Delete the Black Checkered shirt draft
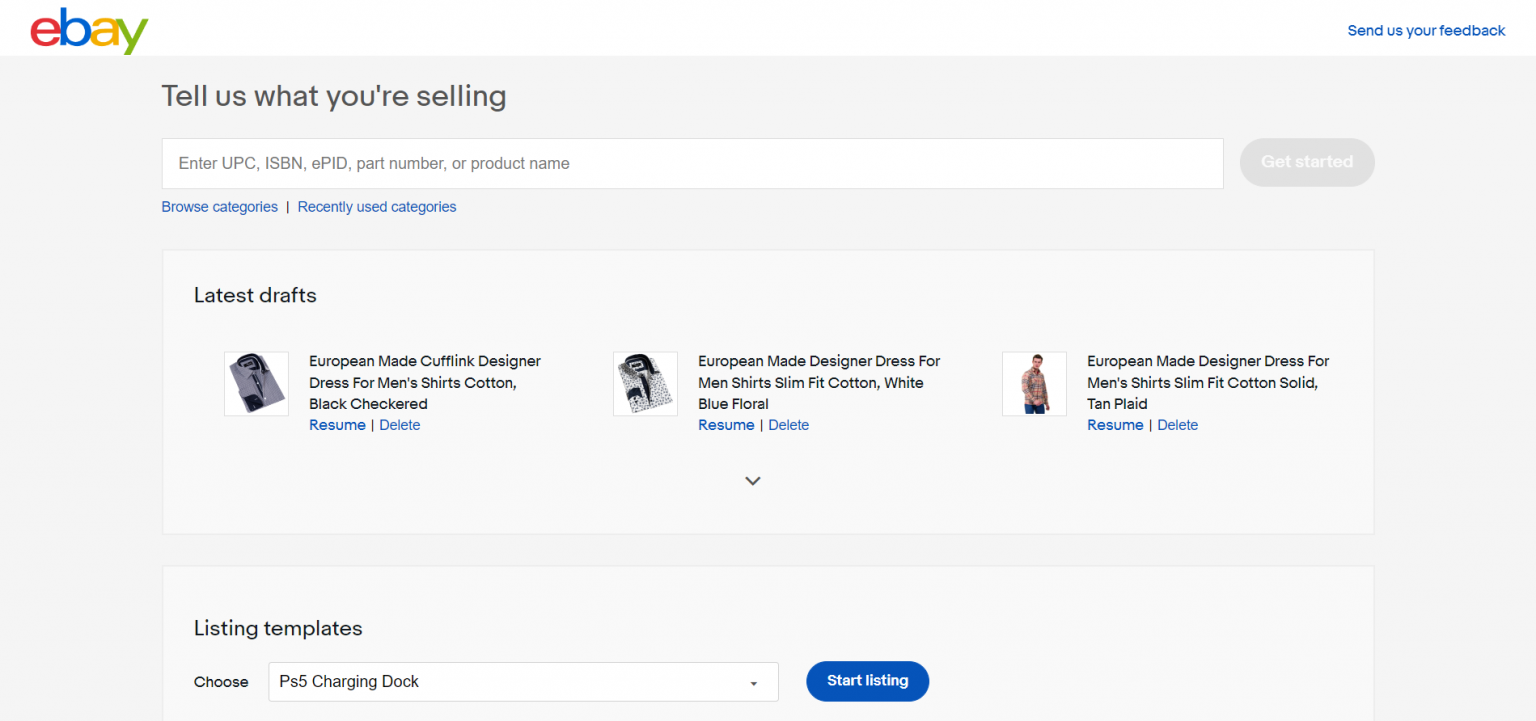 pyautogui.click(x=400, y=425)
